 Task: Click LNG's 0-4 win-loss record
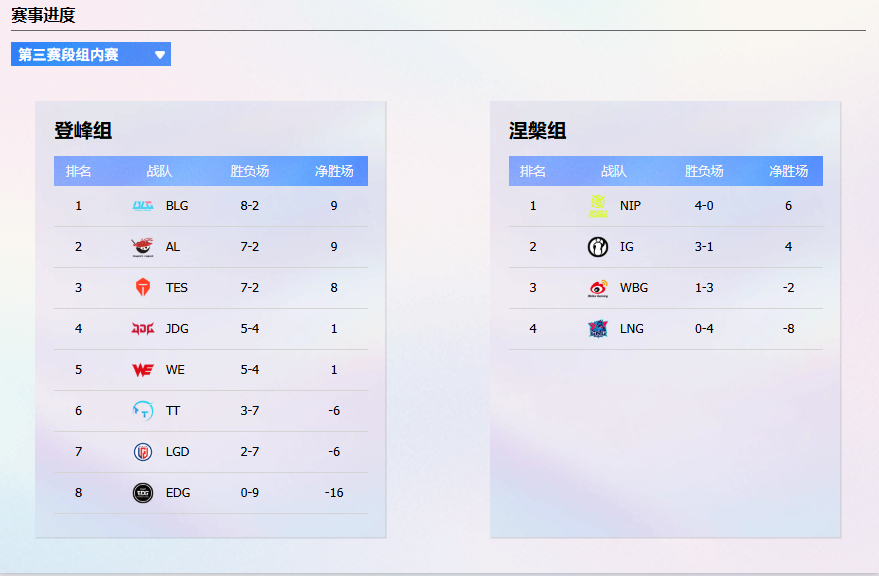(704, 329)
